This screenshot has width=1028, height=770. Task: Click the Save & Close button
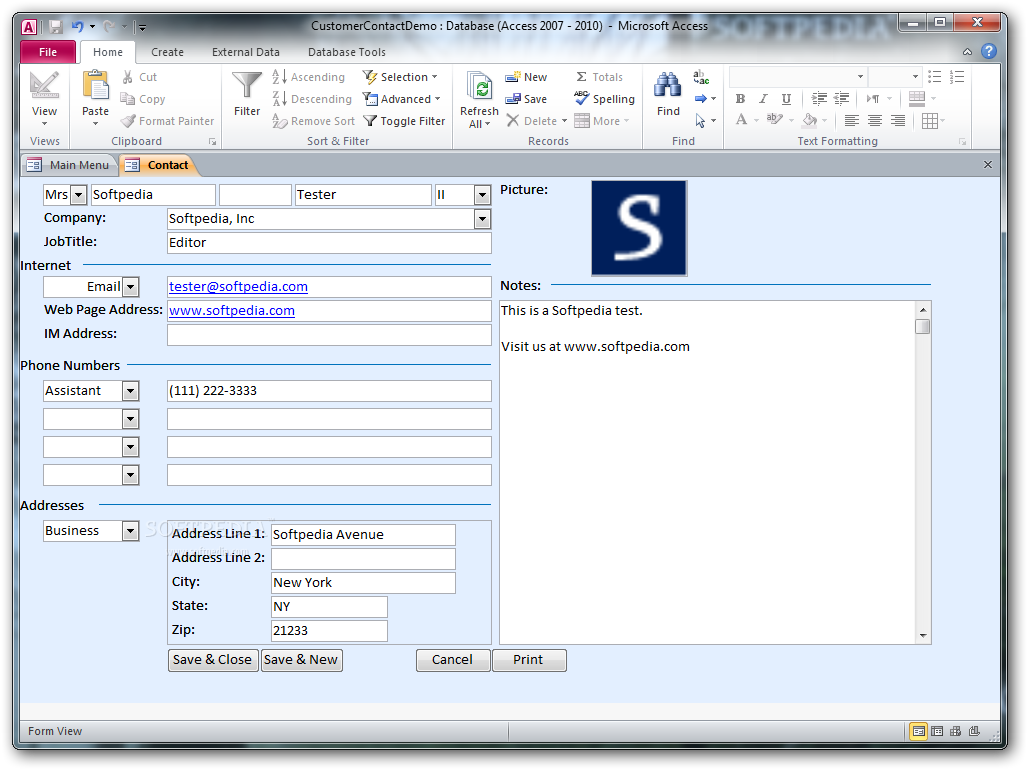(212, 660)
